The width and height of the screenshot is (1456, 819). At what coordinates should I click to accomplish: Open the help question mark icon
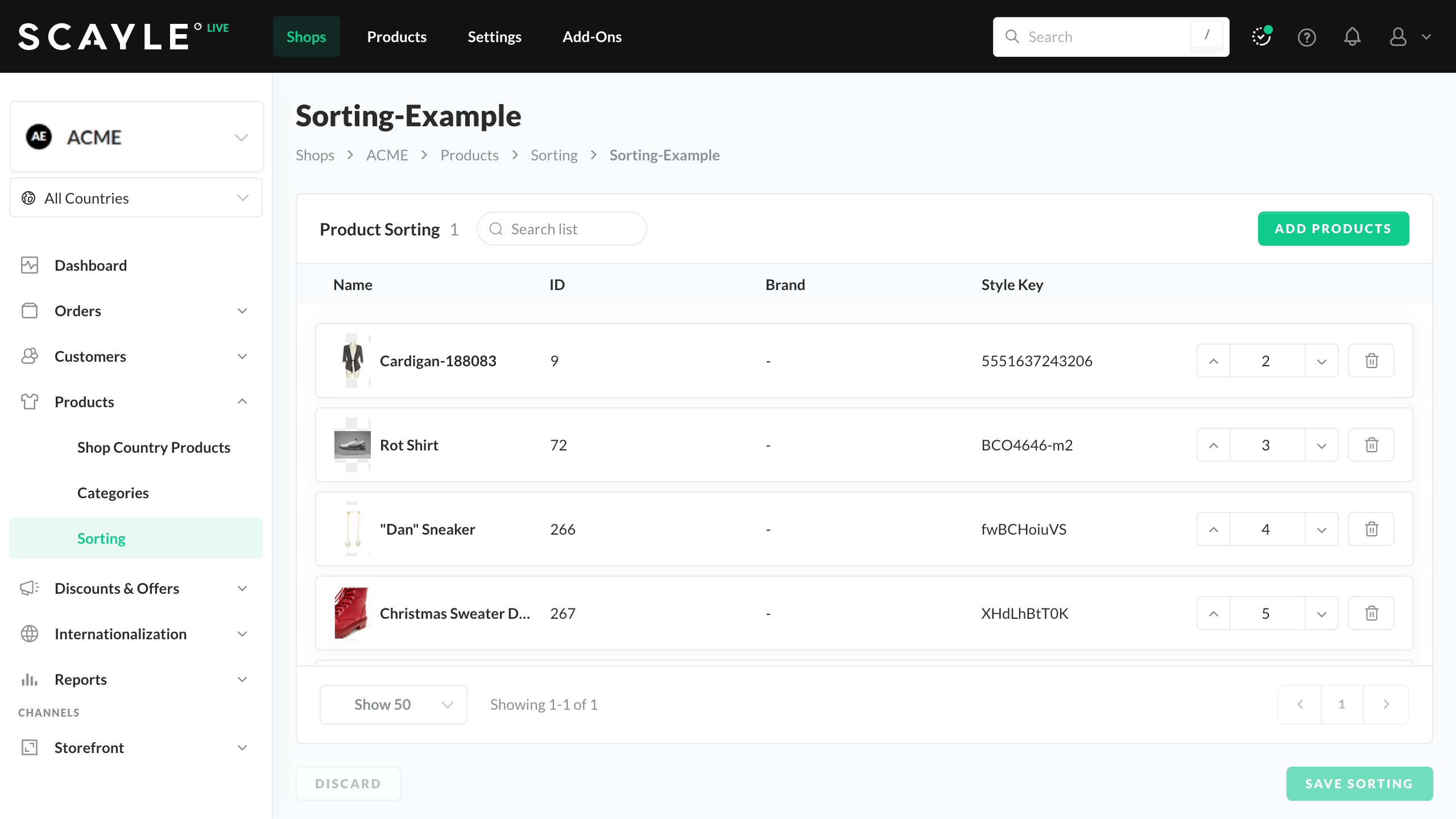point(1306,37)
